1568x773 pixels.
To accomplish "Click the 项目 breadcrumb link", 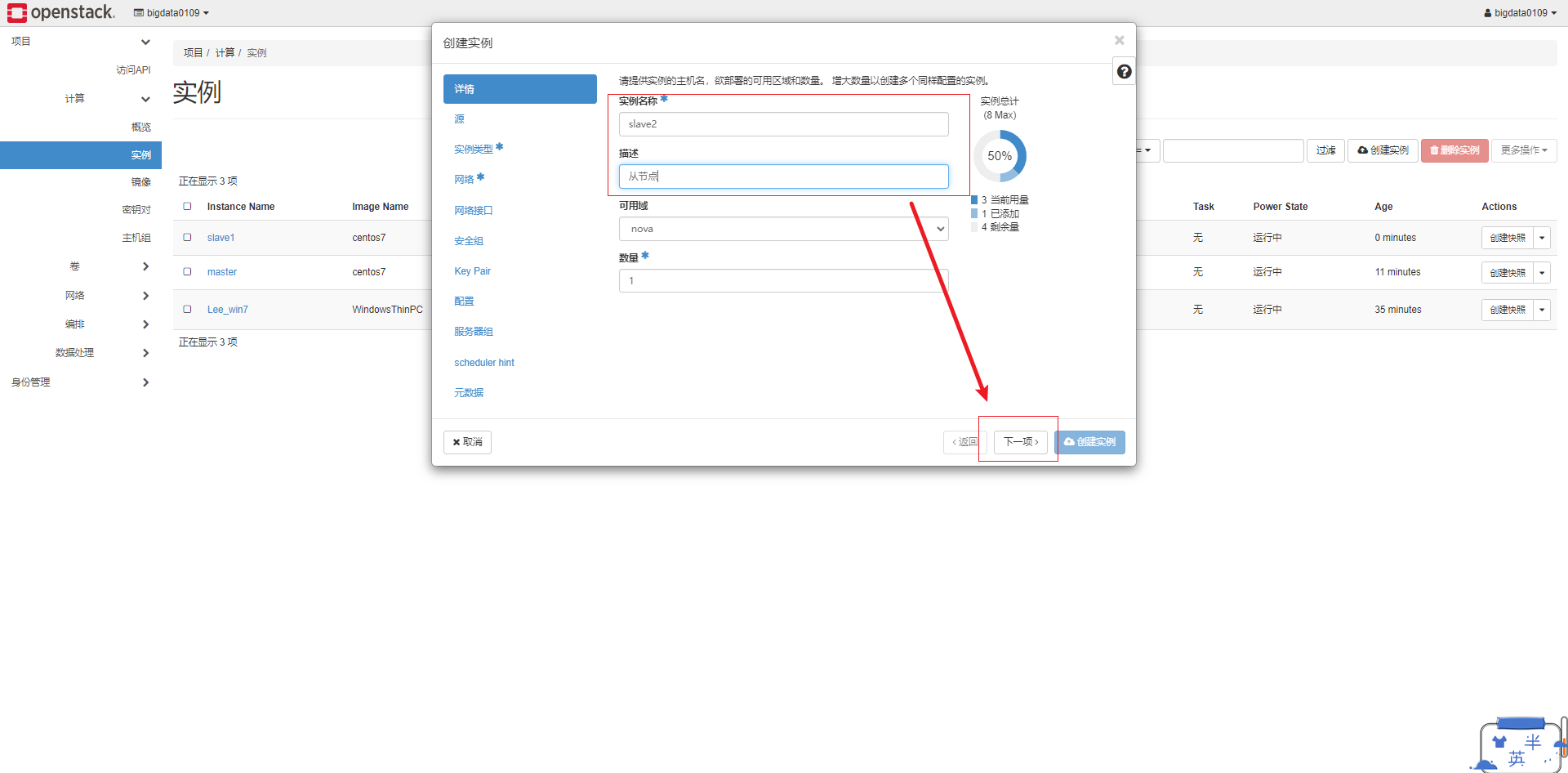I will 193,52.
